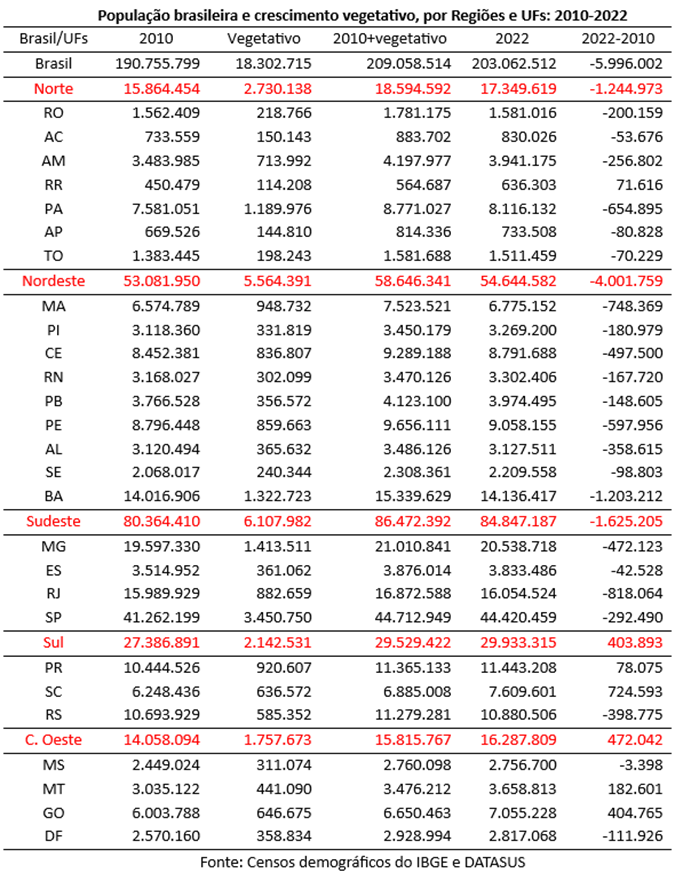Select the Sul region row label
Image resolution: width=683 pixels, height=873 pixels.
(53, 643)
